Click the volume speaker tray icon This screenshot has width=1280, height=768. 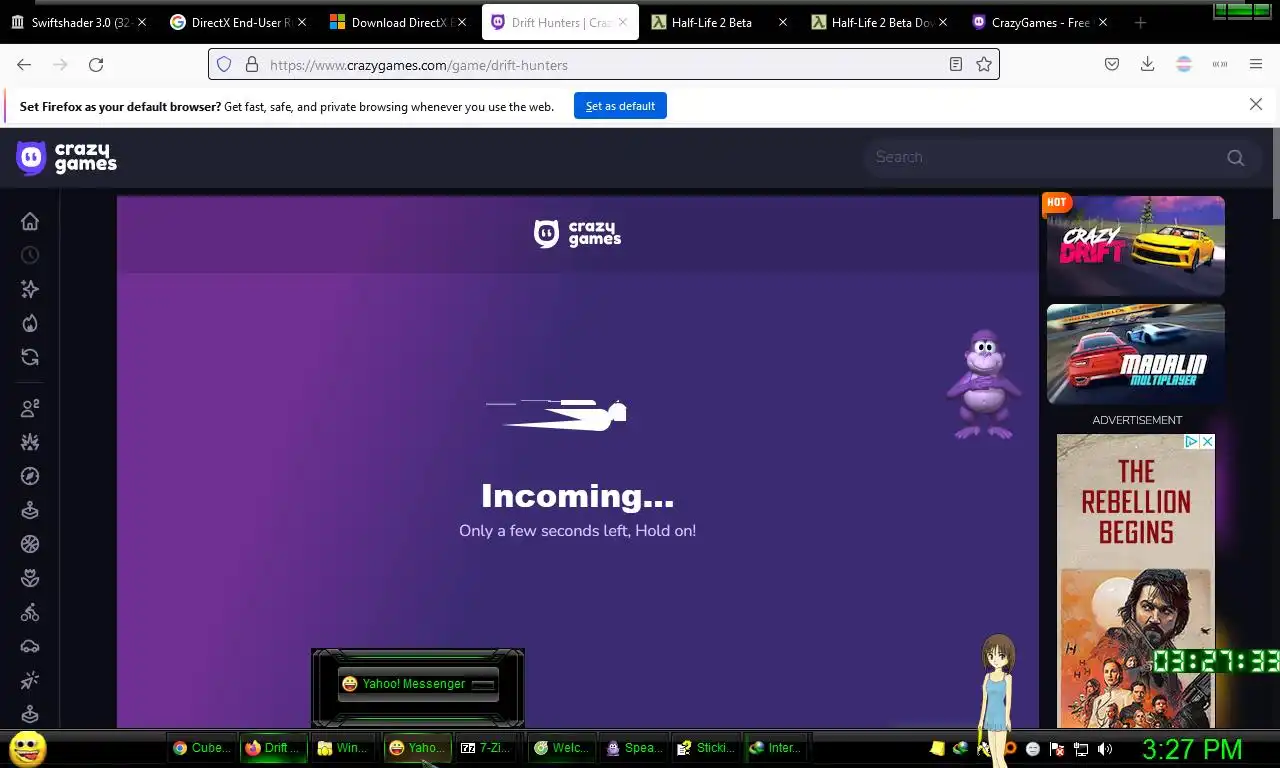pos(1105,748)
